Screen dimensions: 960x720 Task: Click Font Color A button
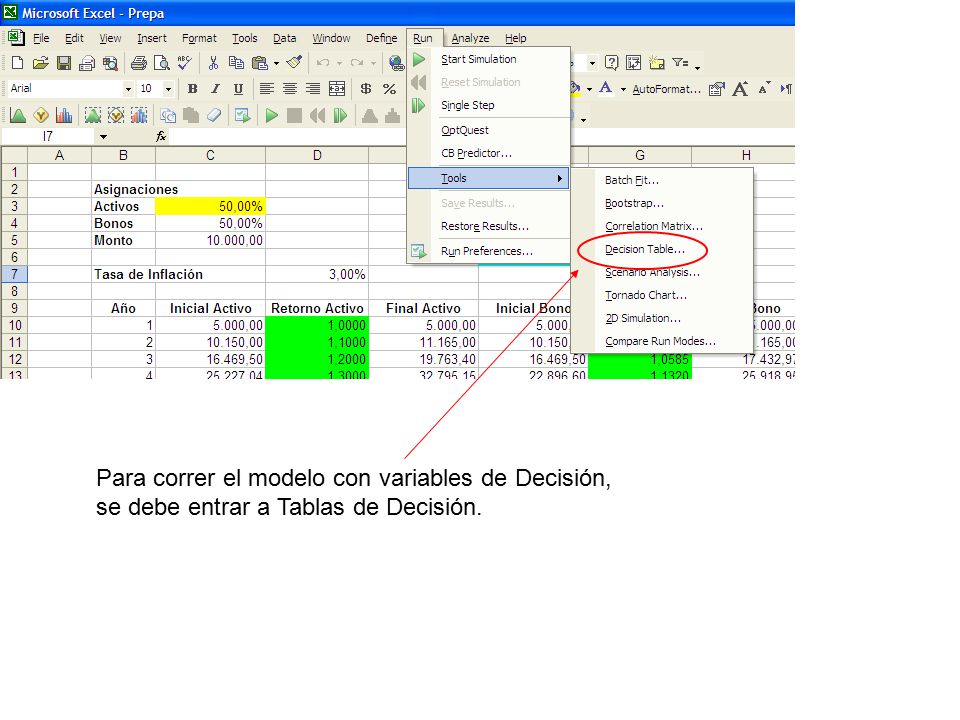(606, 89)
